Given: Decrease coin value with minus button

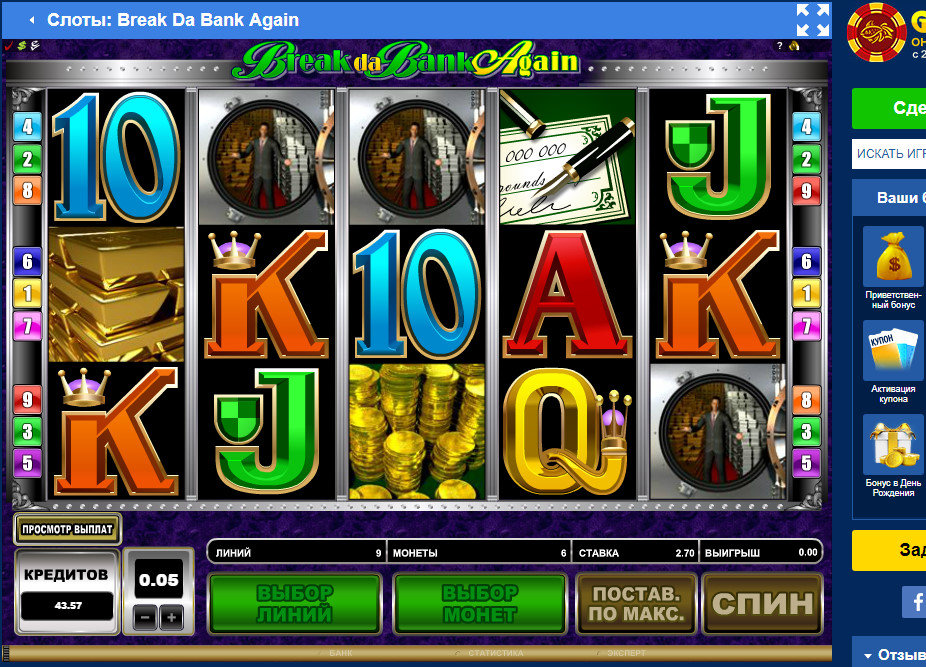Looking at the screenshot, I should click(x=145, y=618).
